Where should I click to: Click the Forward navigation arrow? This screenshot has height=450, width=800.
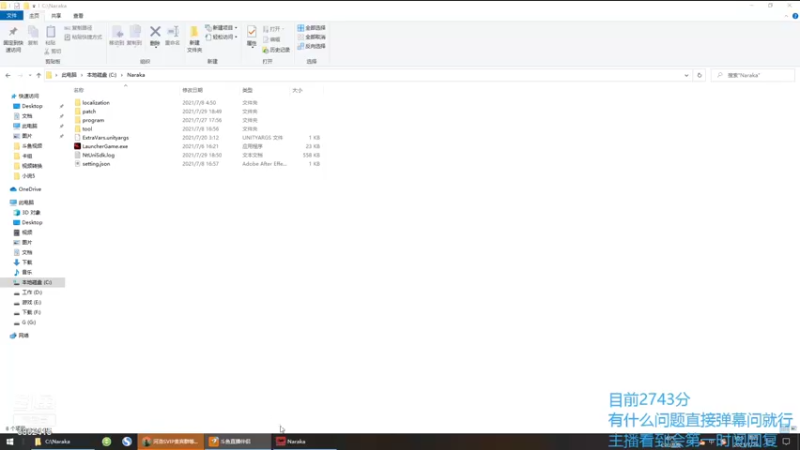(20, 76)
